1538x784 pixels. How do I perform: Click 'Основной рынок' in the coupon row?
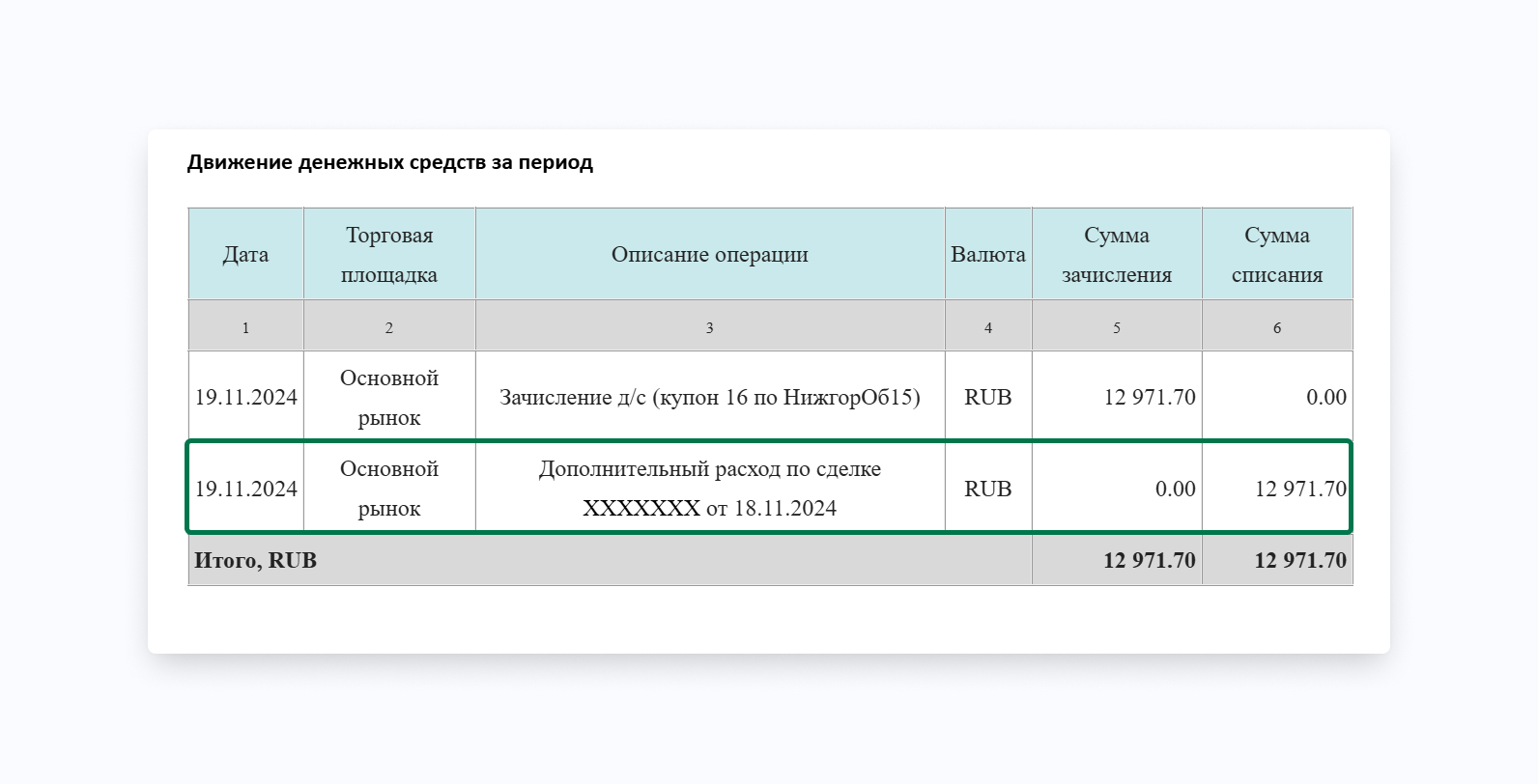389,397
